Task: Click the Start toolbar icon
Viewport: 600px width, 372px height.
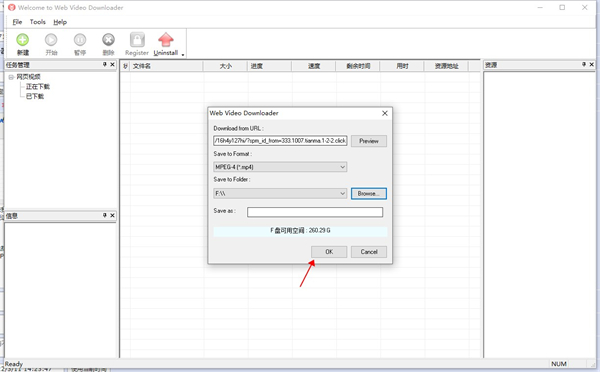Action: (x=51, y=40)
